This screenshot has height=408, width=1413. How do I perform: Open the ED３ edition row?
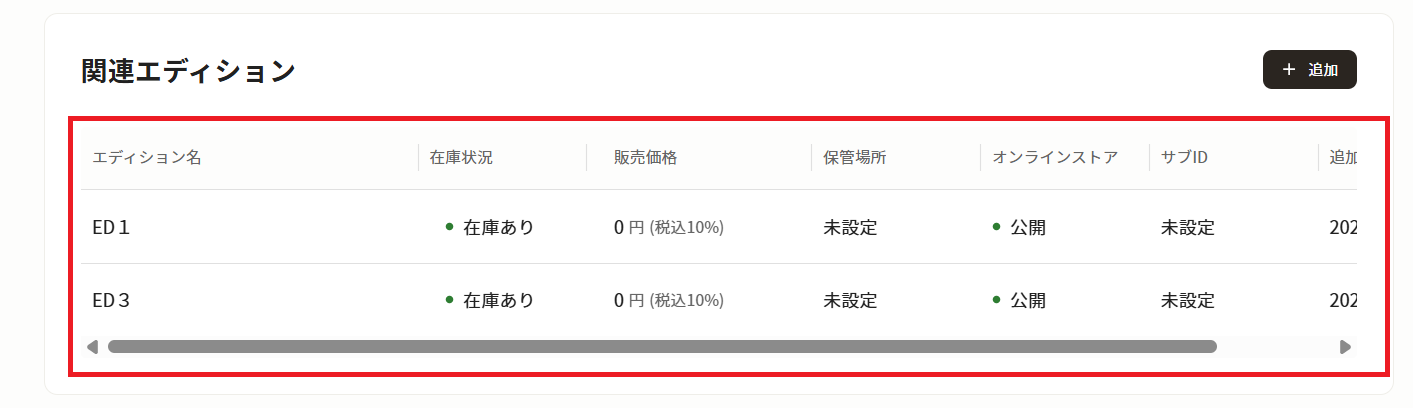[x=112, y=300]
